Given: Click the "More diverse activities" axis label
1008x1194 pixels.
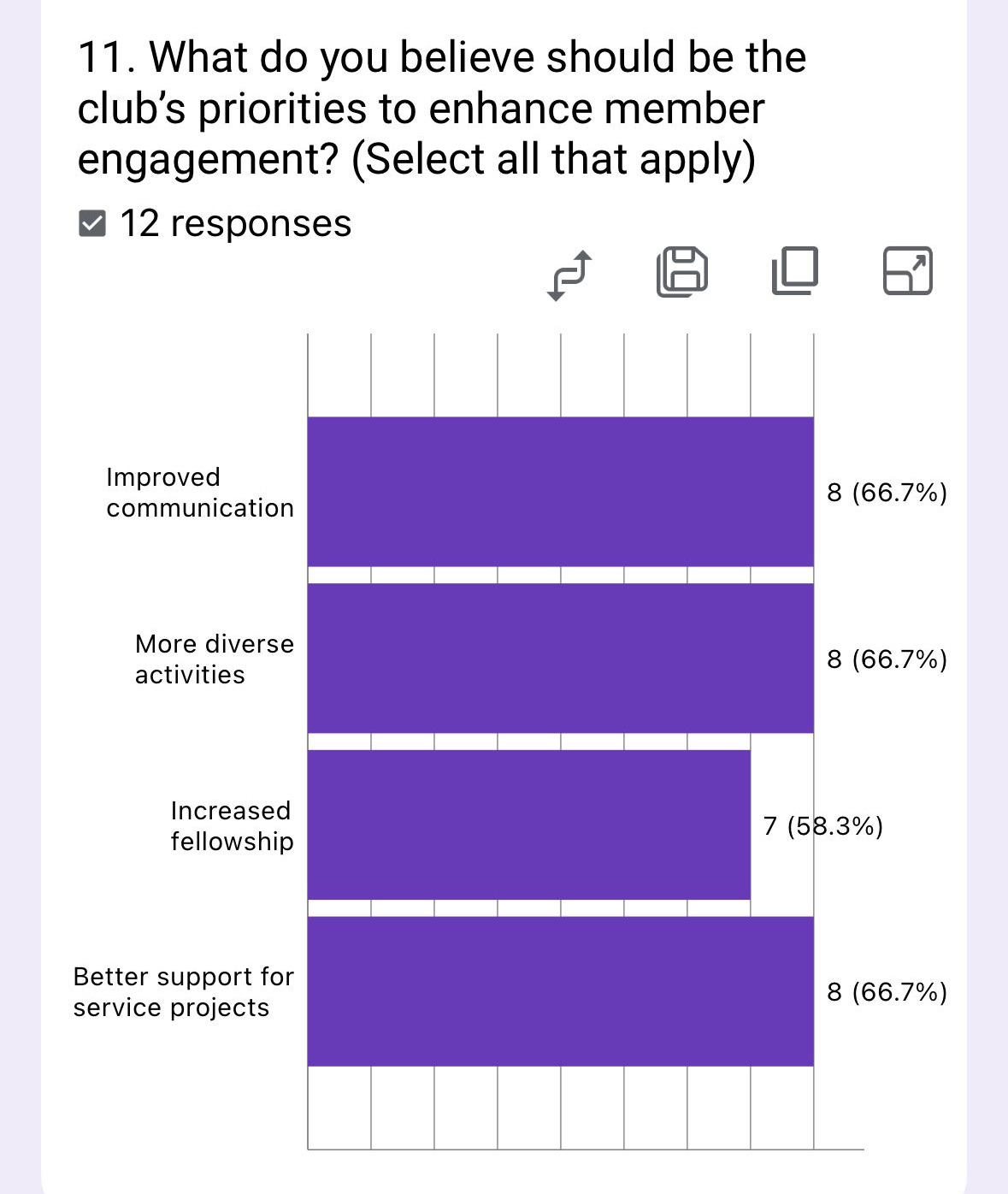Looking at the screenshot, I should click(214, 659).
